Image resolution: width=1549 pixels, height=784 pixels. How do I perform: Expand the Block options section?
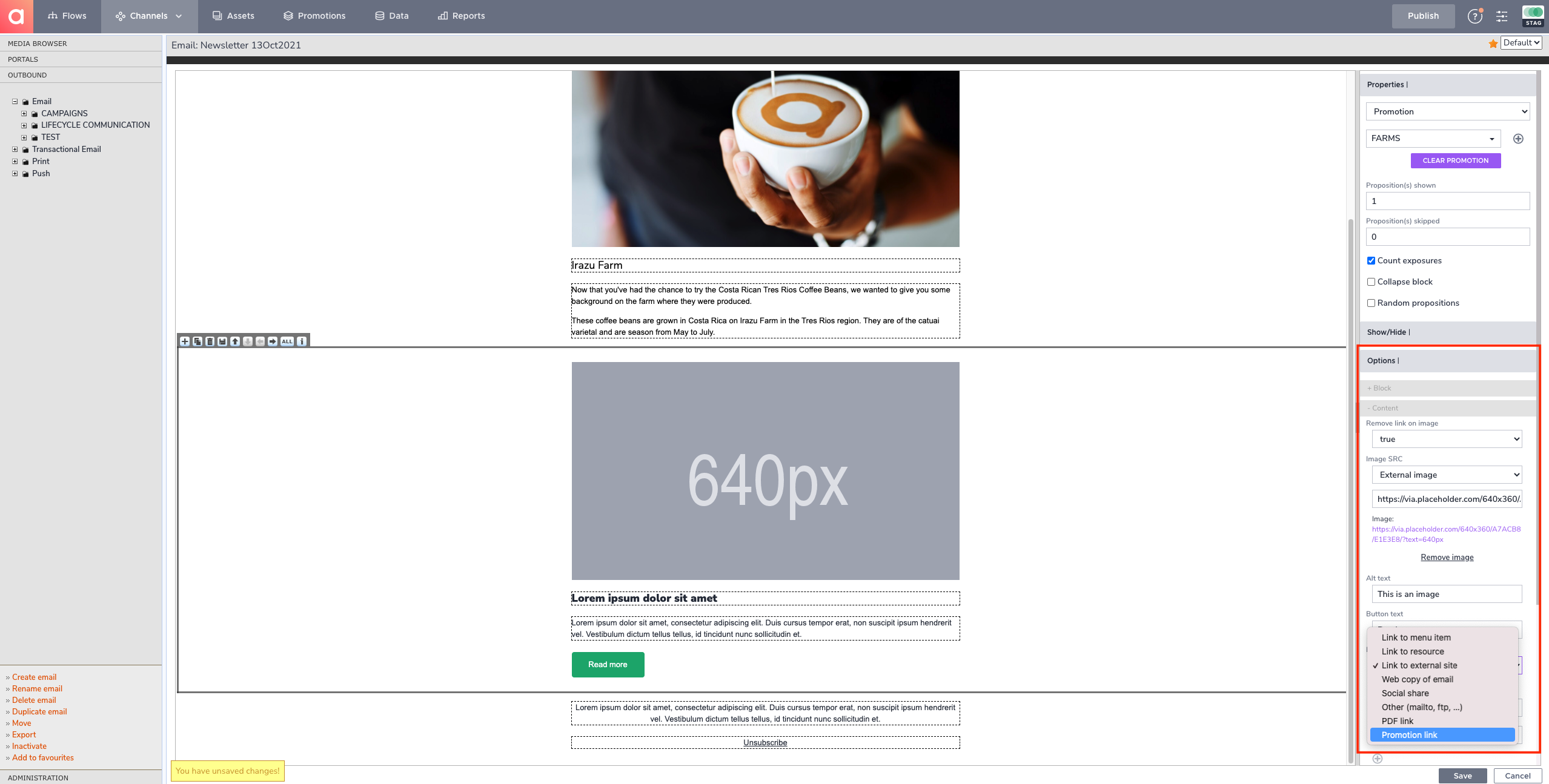(x=1448, y=388)
